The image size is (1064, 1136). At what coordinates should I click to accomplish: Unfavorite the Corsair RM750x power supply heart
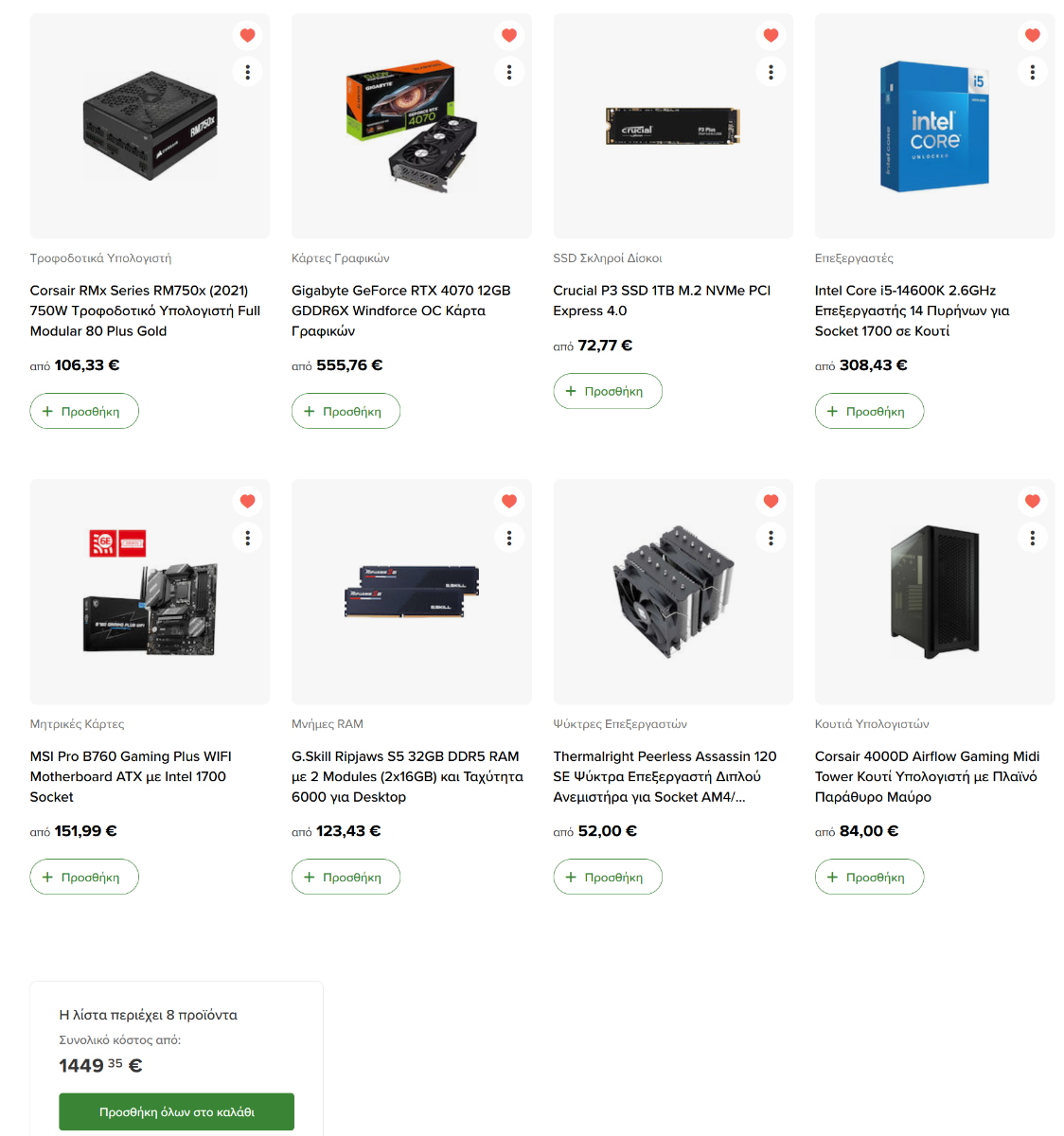click(247, 35)
